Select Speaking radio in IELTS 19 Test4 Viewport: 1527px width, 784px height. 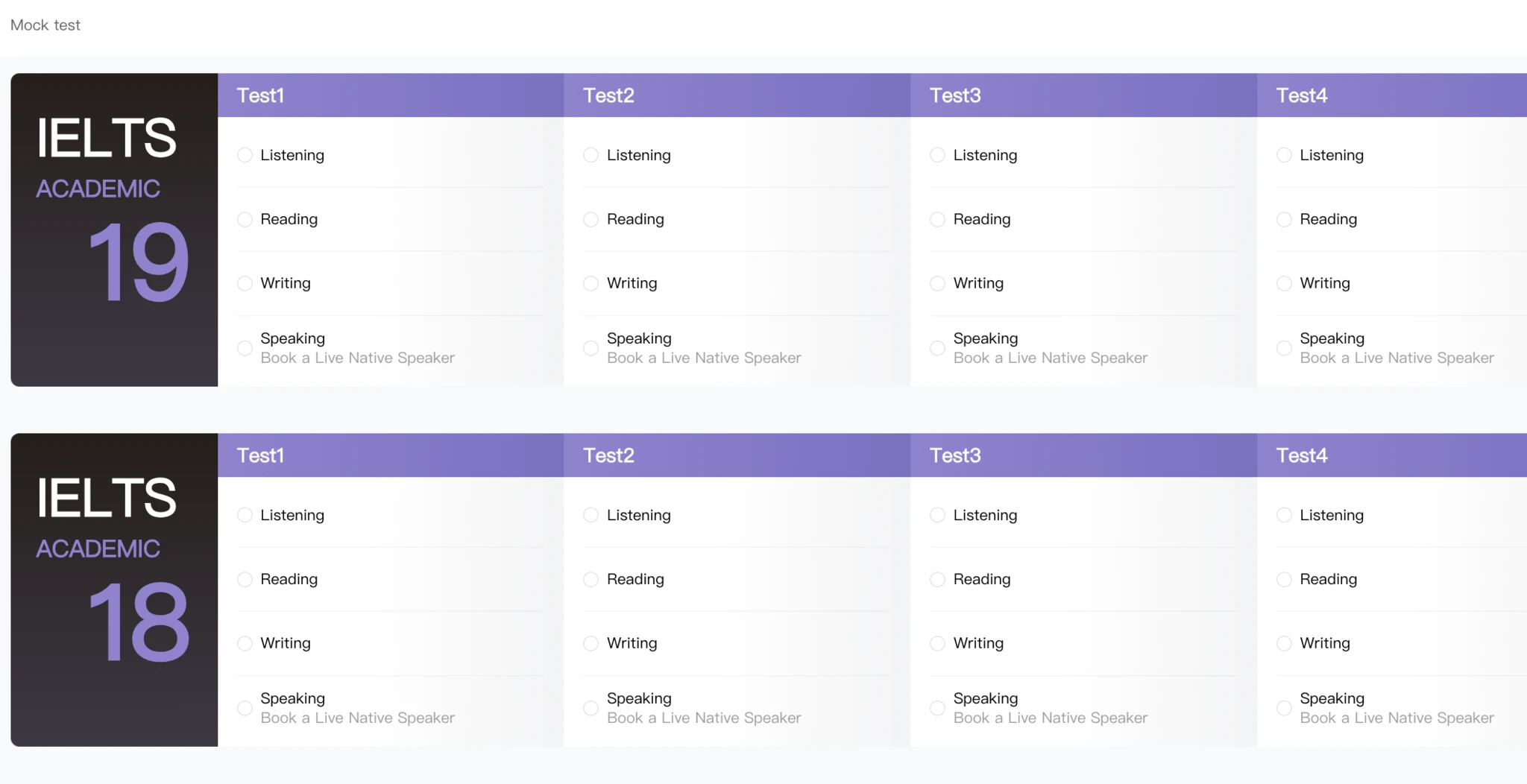pyautogui.click(x=1284, y=348)
